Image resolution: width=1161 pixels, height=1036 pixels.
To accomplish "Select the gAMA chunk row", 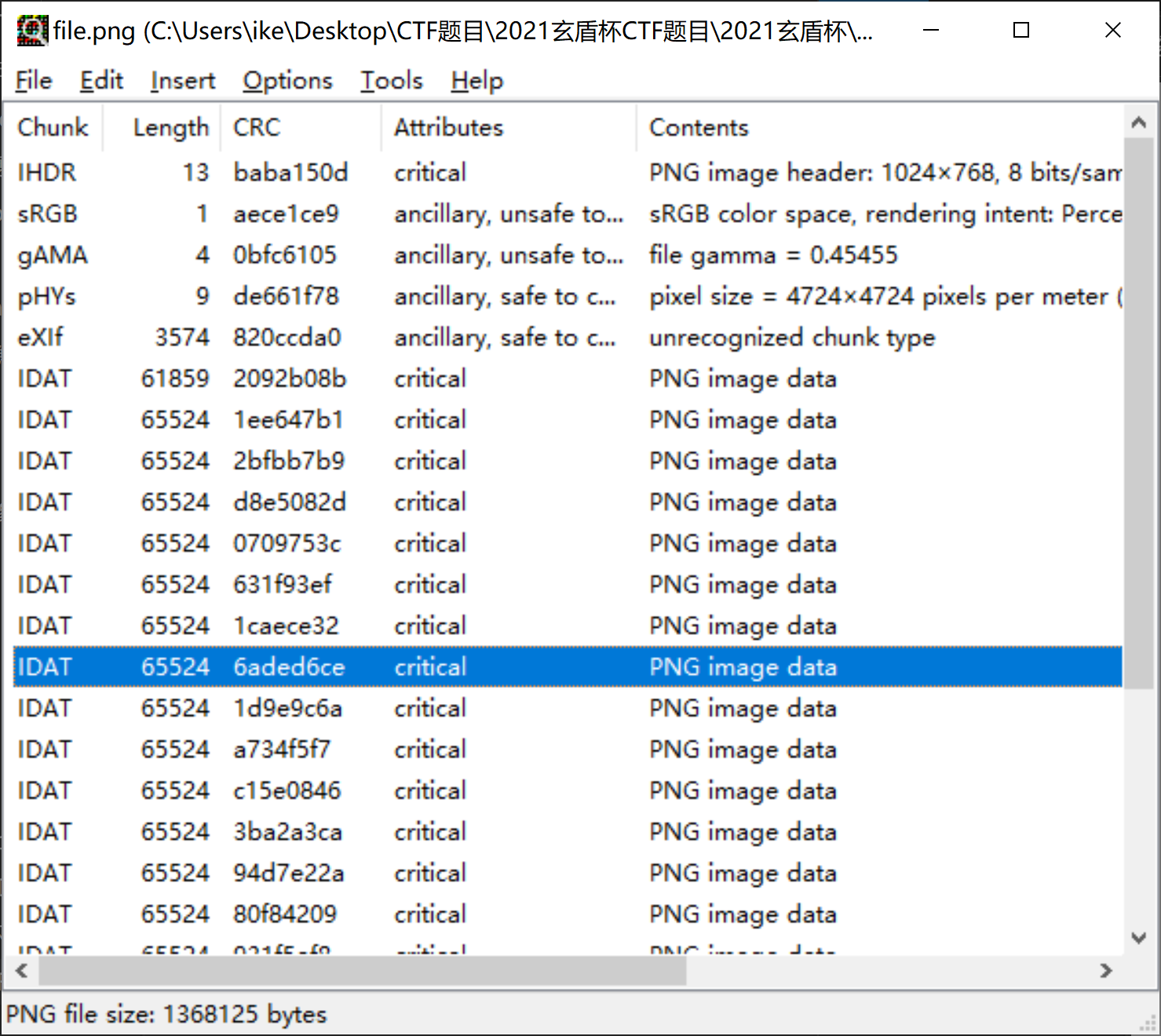I will pos(314,254).
